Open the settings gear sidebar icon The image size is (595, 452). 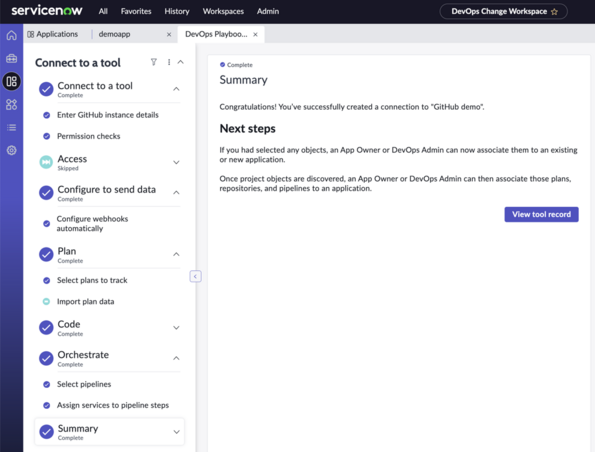(11, 150)
